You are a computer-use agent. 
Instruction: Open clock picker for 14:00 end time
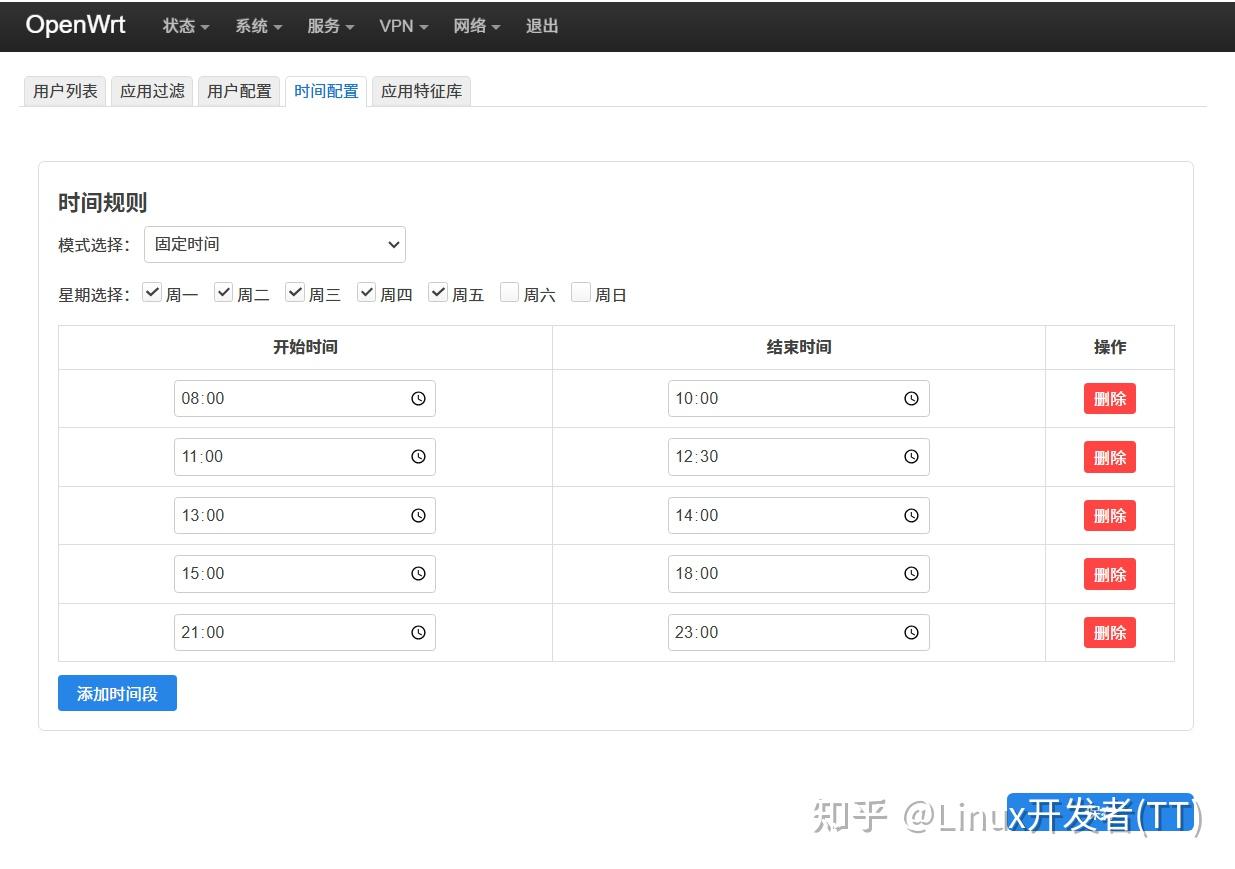pos(911,516)
